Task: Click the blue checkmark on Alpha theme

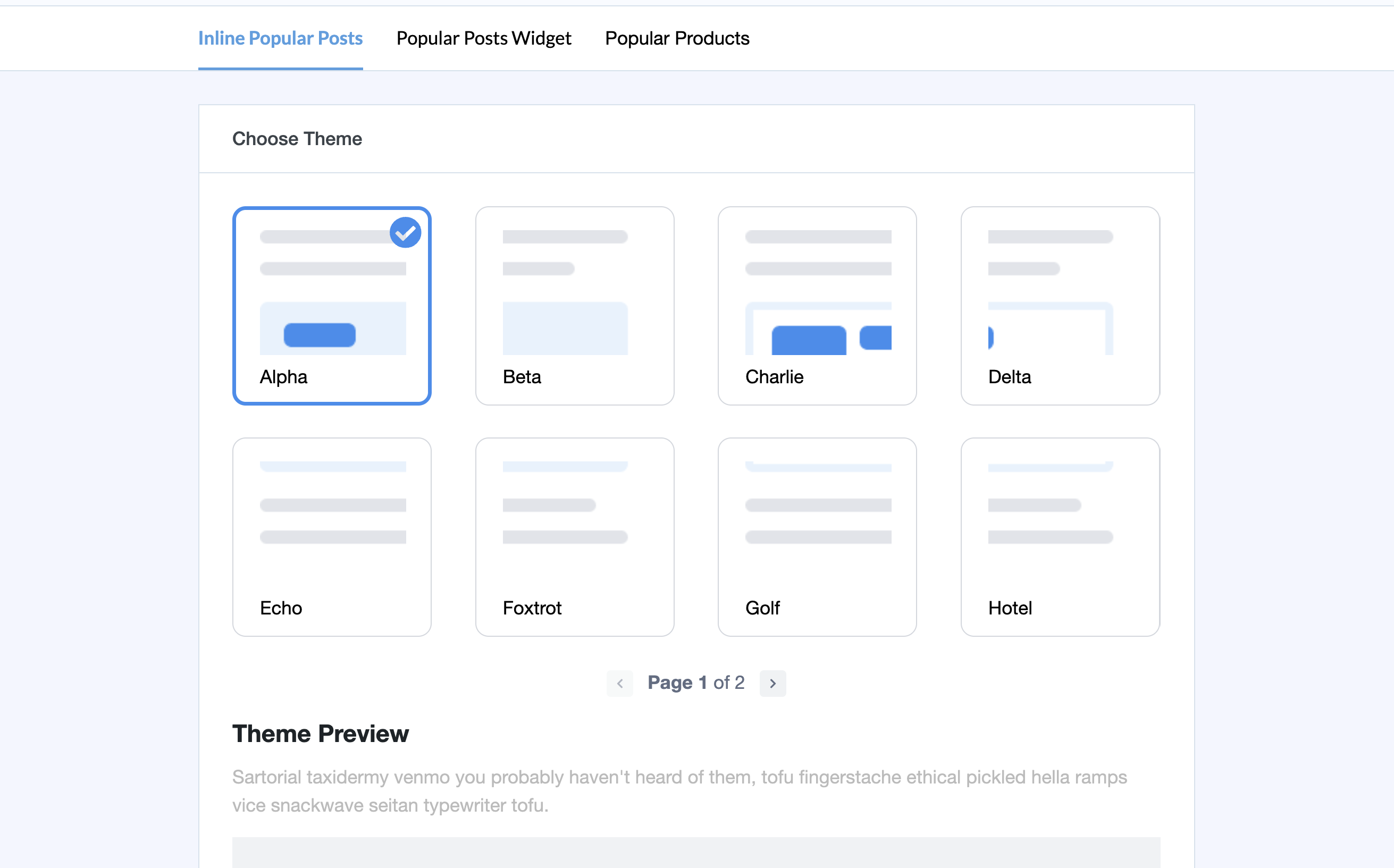Action: [405, 232]
